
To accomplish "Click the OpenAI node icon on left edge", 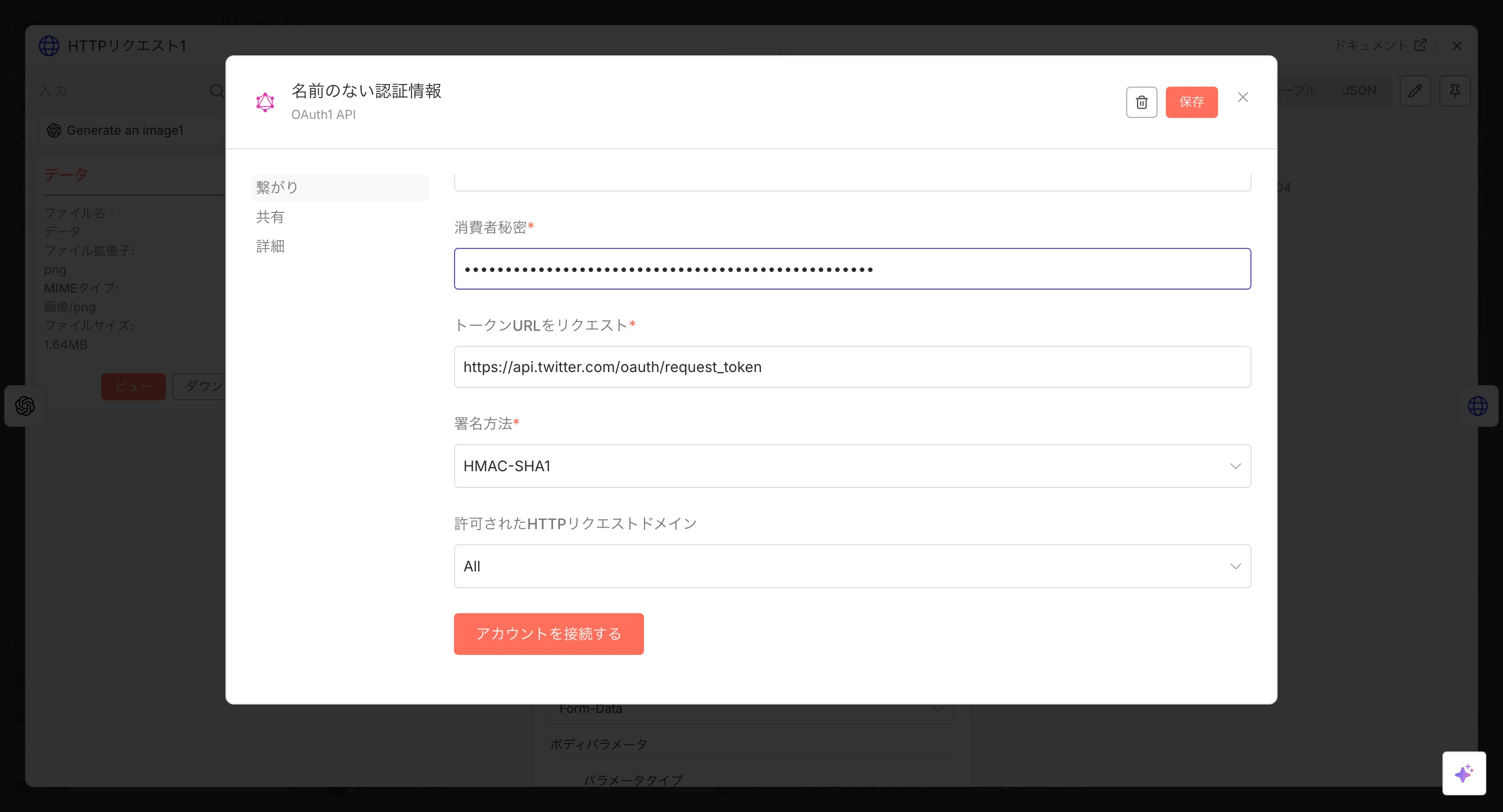I will [x=25, y=406].
